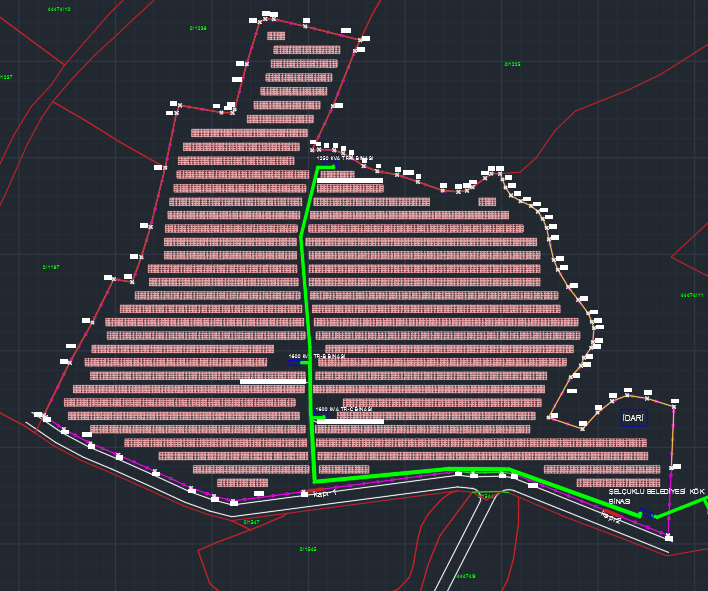708x591 pixels.
Task: Select the long vertical green cable line
Action: 307,320
